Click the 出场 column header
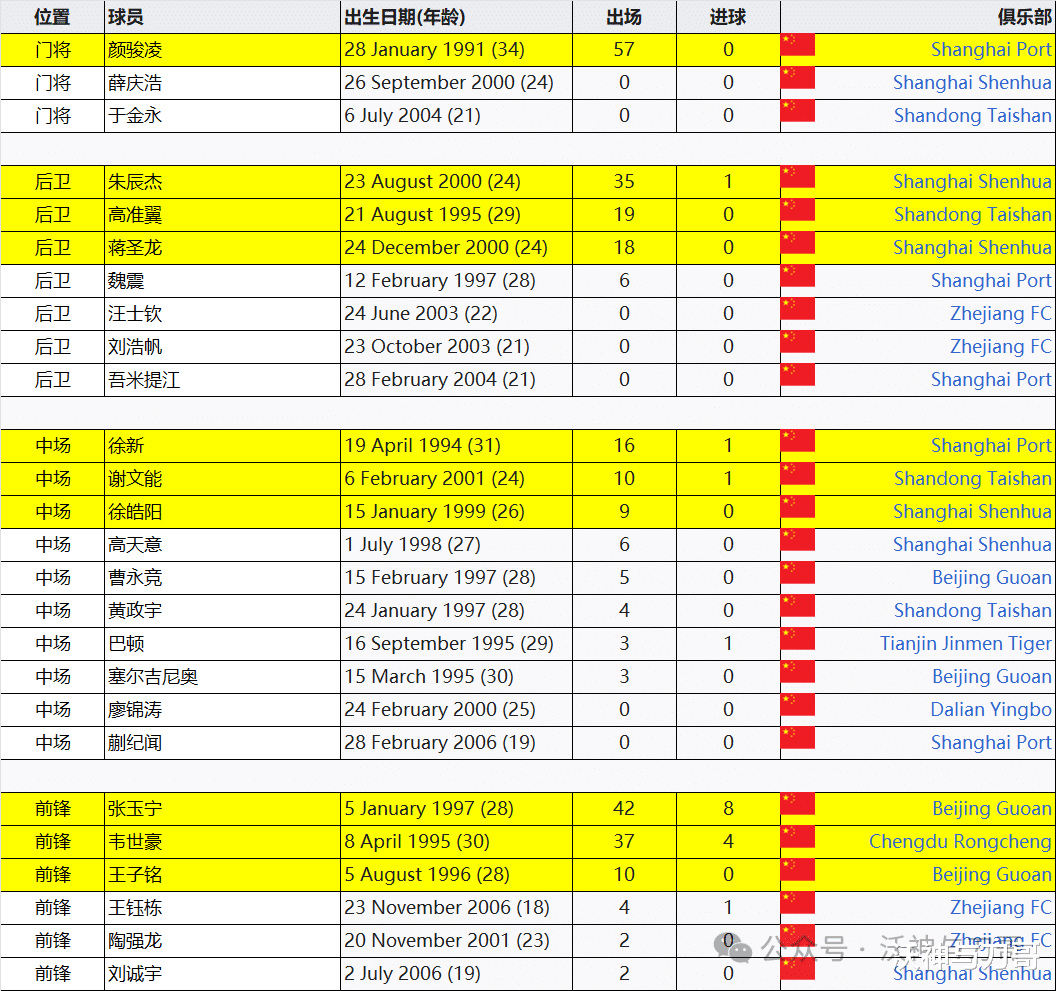Viewport: 1056px width, 991px height. click(x=624, y=17)
